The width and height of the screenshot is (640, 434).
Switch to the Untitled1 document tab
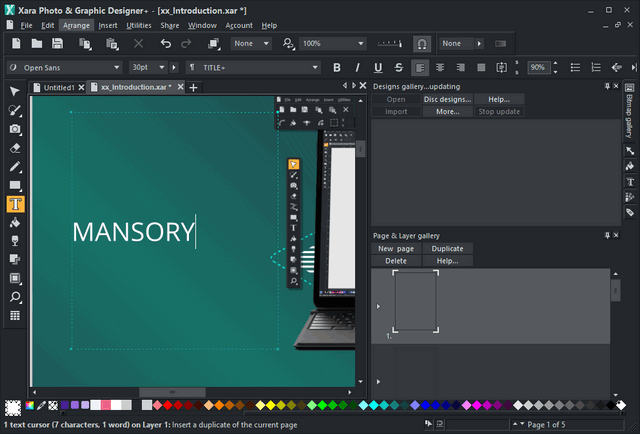(58, 88)
